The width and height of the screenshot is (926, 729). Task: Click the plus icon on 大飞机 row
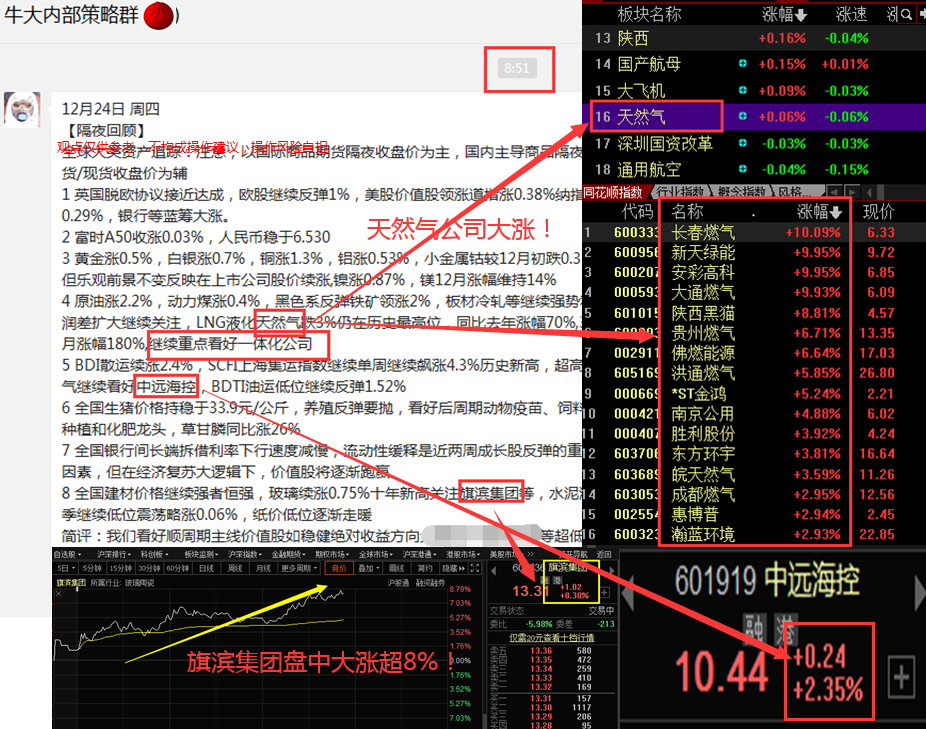pyautogui.click(x=742, y=90)
